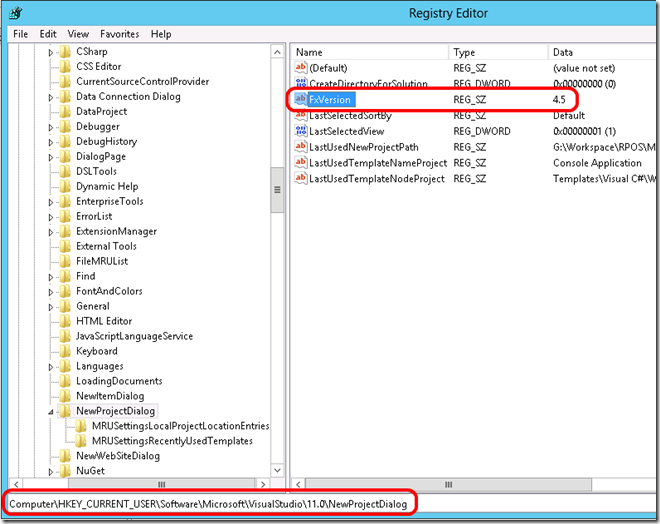This screenshot has height=524, width=660.
Task: Open the Help menu
Action: (x=161, y=34)
